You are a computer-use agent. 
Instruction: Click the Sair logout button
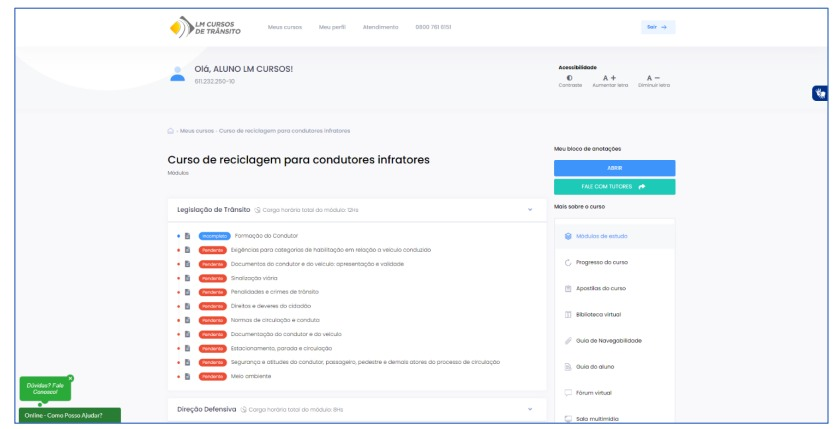point(658,27)
